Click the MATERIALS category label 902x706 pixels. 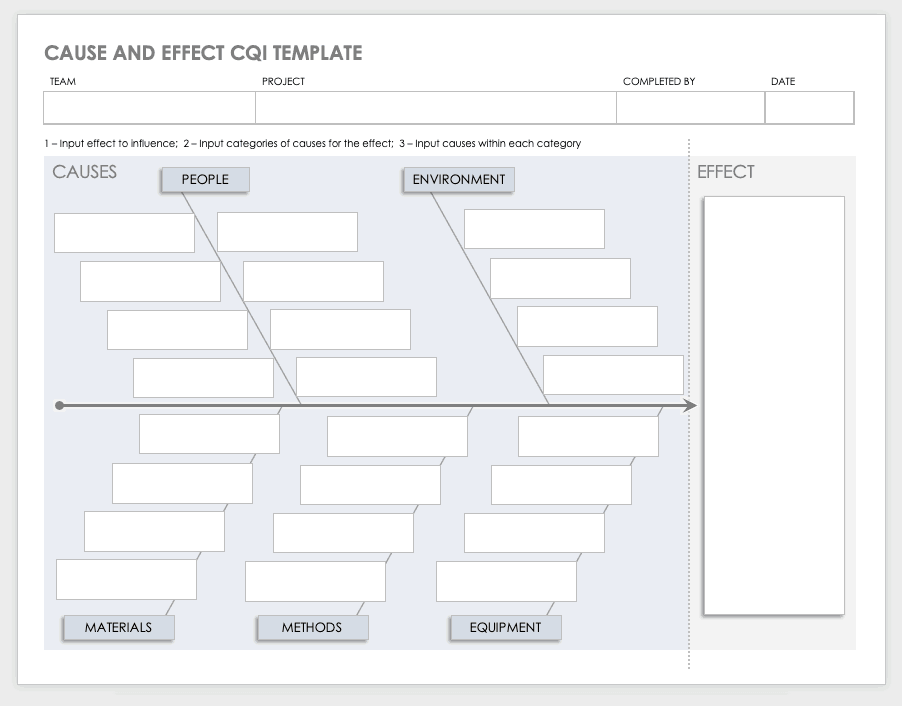(117, 627)
